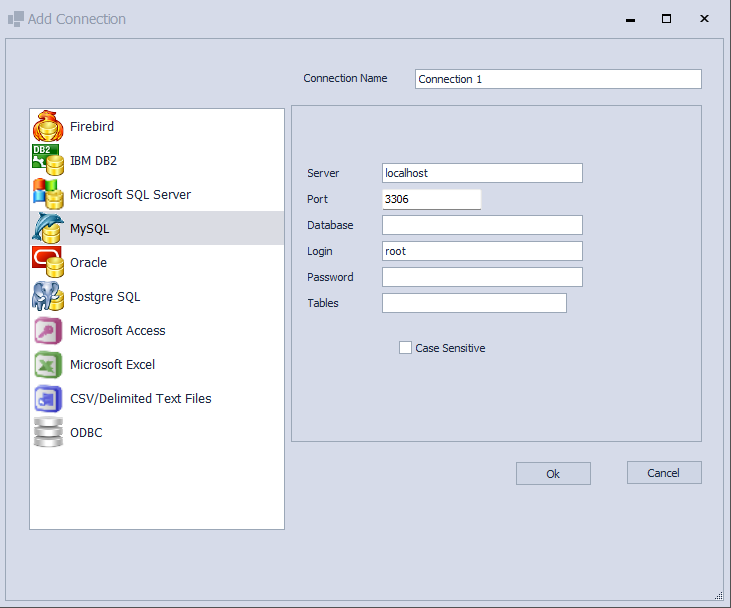Viewport: 731px width, 608px height.
Task: Close the Add Connection dialog
Action: (704, 19)
